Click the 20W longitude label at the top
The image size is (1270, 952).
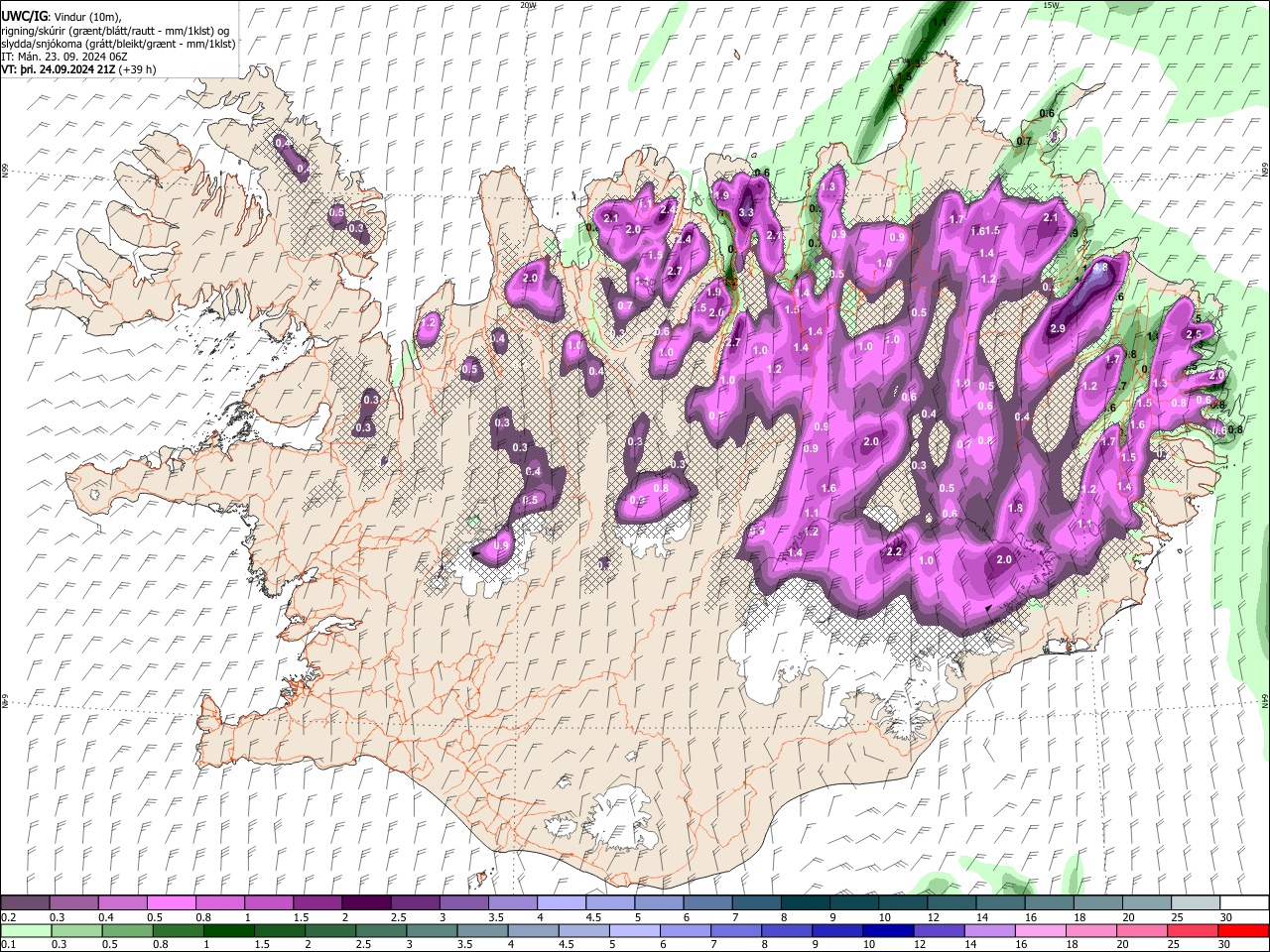click(x=528, y=5)
